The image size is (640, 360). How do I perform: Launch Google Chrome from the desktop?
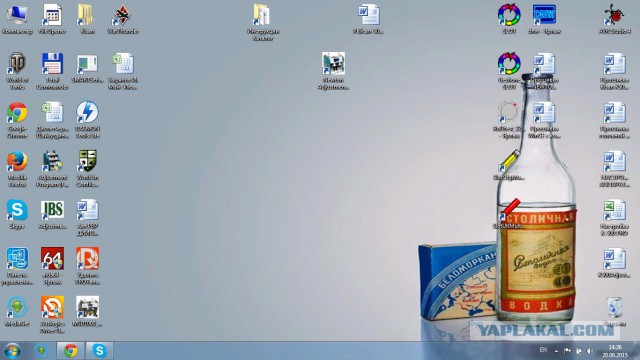17,112
